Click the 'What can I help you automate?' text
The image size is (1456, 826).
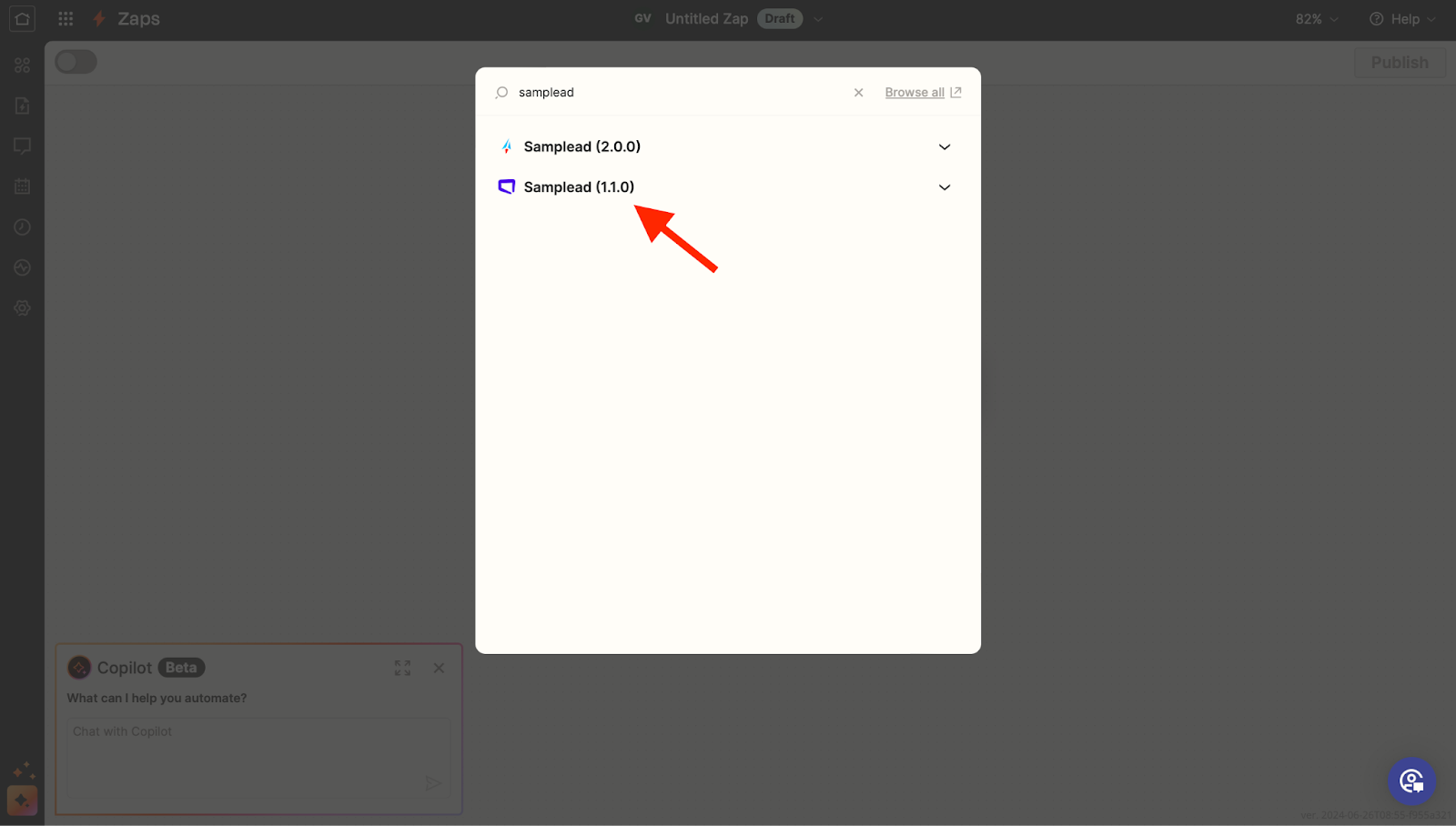tap(157, 698)
